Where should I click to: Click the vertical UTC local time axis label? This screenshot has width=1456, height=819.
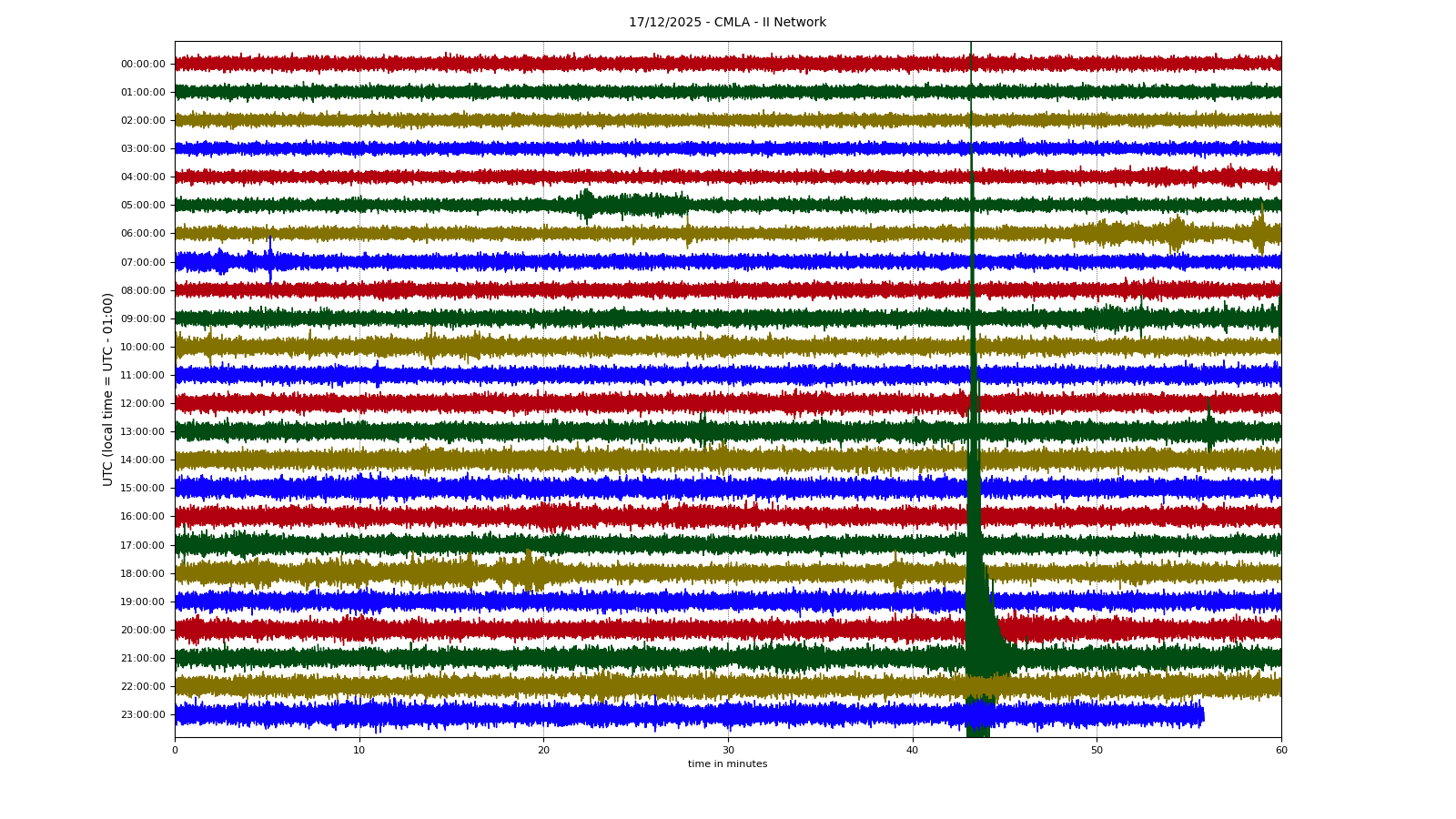[108, 389]
